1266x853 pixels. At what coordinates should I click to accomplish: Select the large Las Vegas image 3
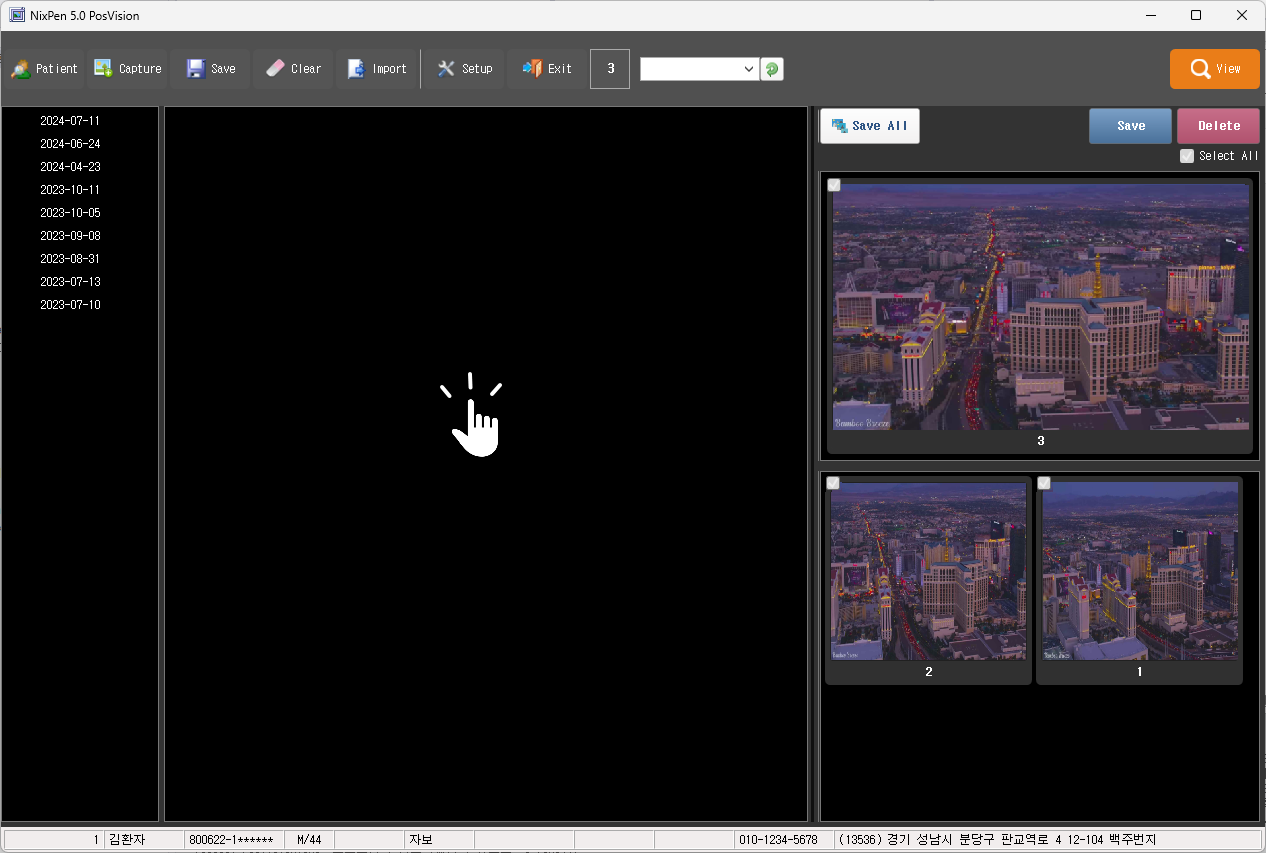[1040, 306]
